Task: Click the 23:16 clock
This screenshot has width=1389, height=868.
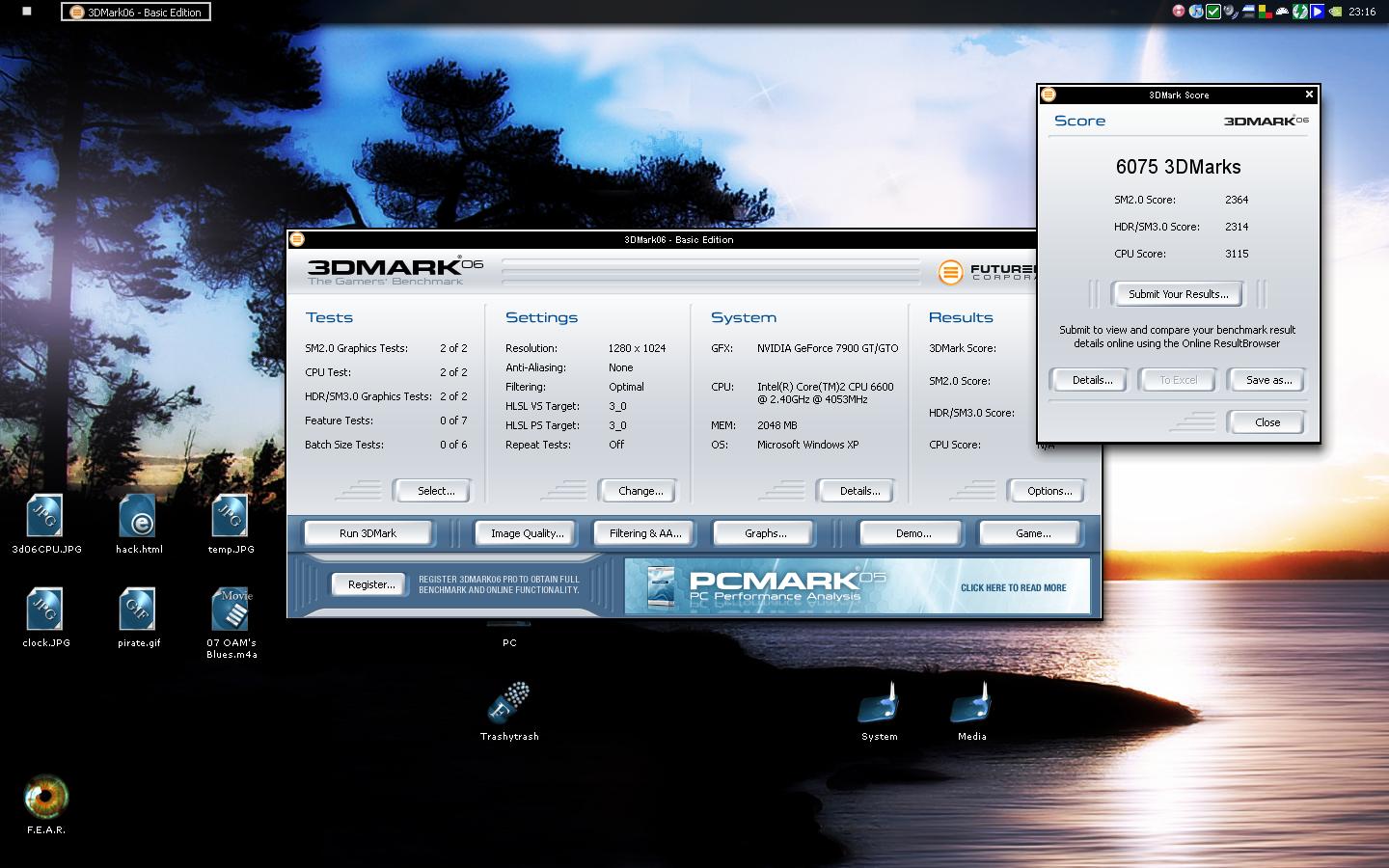Action: pyautogui.click(x=1361, y=12)
